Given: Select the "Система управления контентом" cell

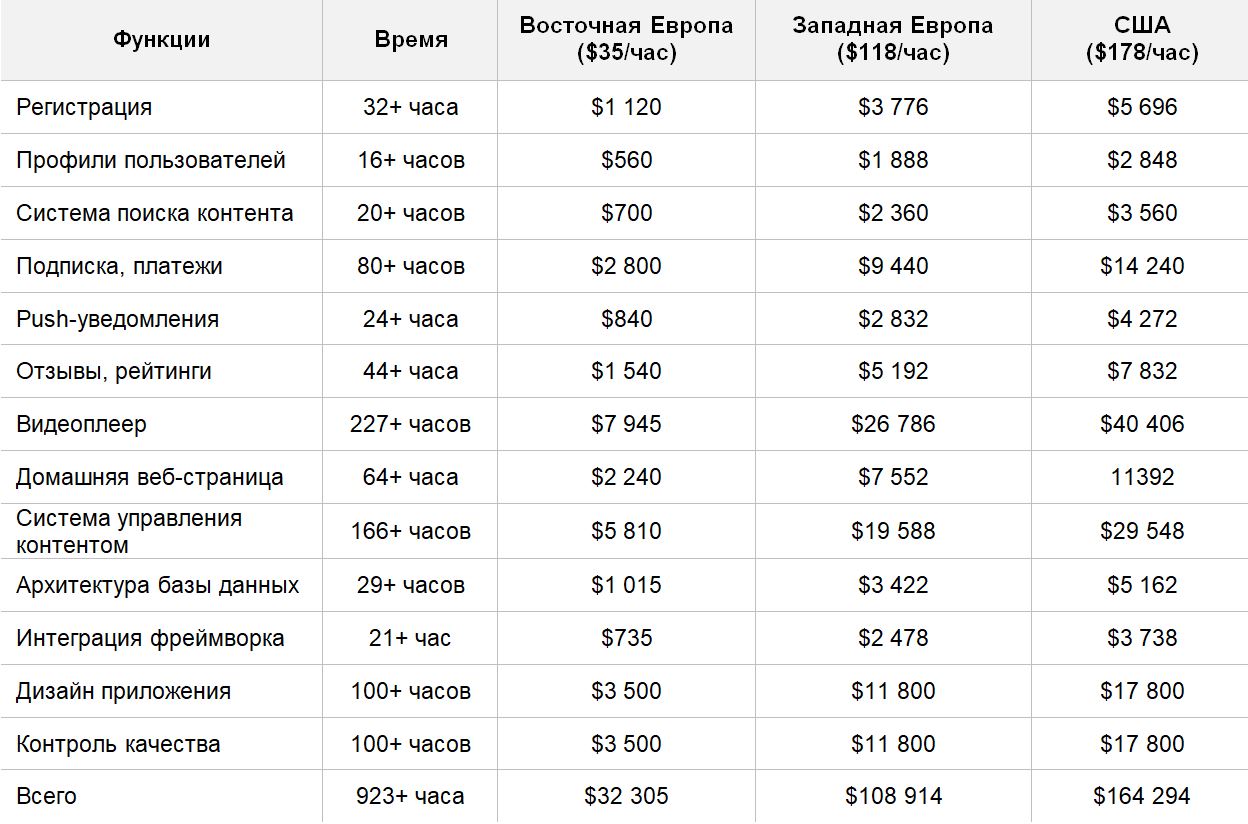Looking at the screenshot, I should pyautogui.click(x=129, y=531).
